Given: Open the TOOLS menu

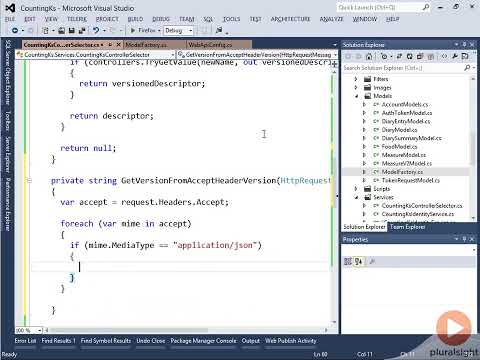Looking at the screenshot, I should click(231, 19).
